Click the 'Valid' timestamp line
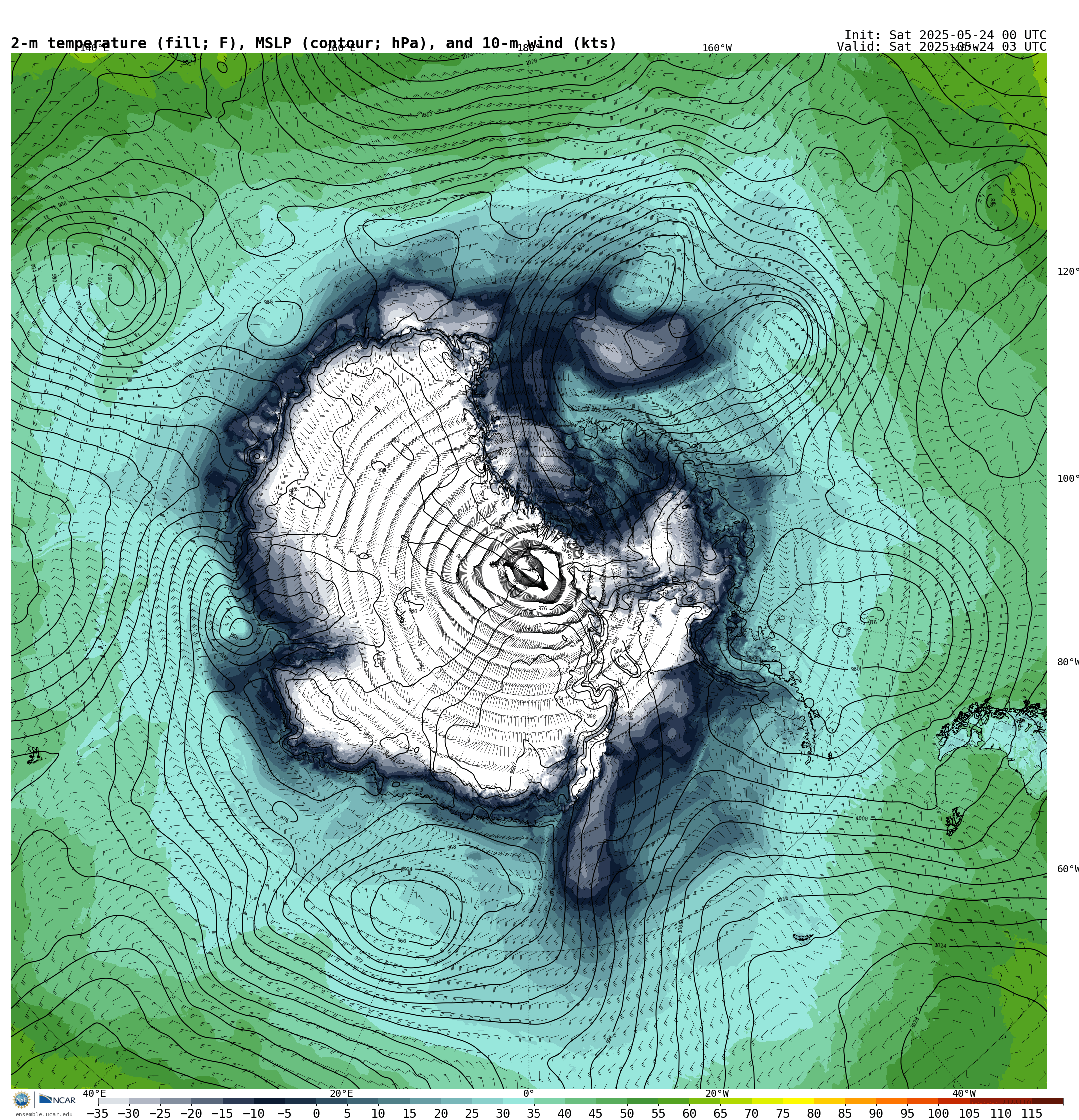 pos(941,47)
